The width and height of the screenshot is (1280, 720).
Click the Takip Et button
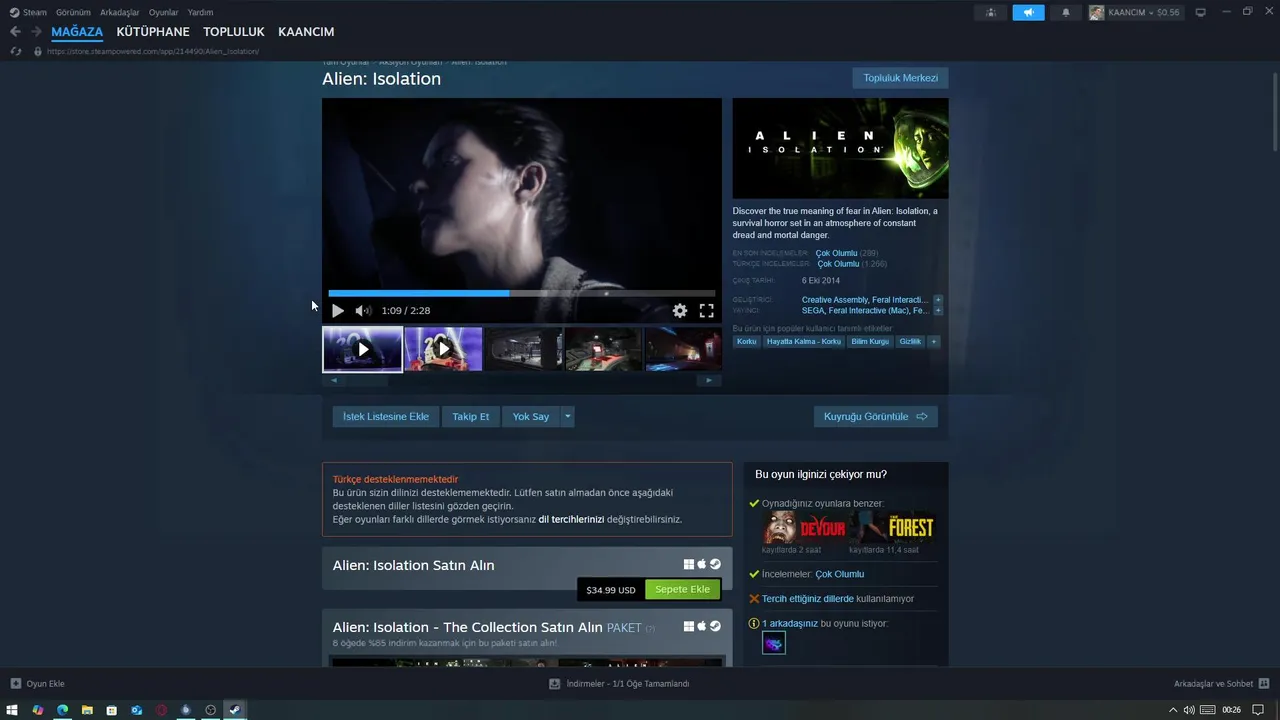[471, 417]
